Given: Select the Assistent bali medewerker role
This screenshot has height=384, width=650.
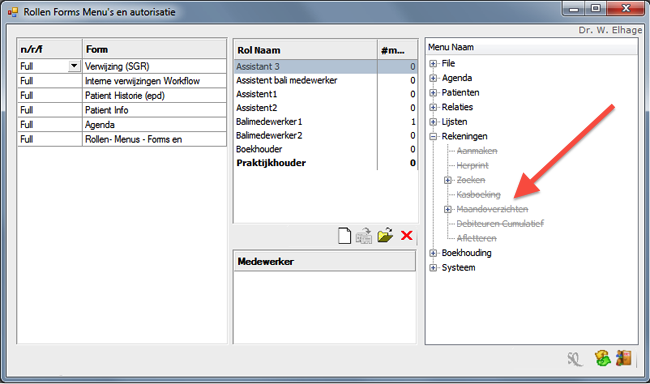Looking at the screenshot, I should [x=325, y=80].
